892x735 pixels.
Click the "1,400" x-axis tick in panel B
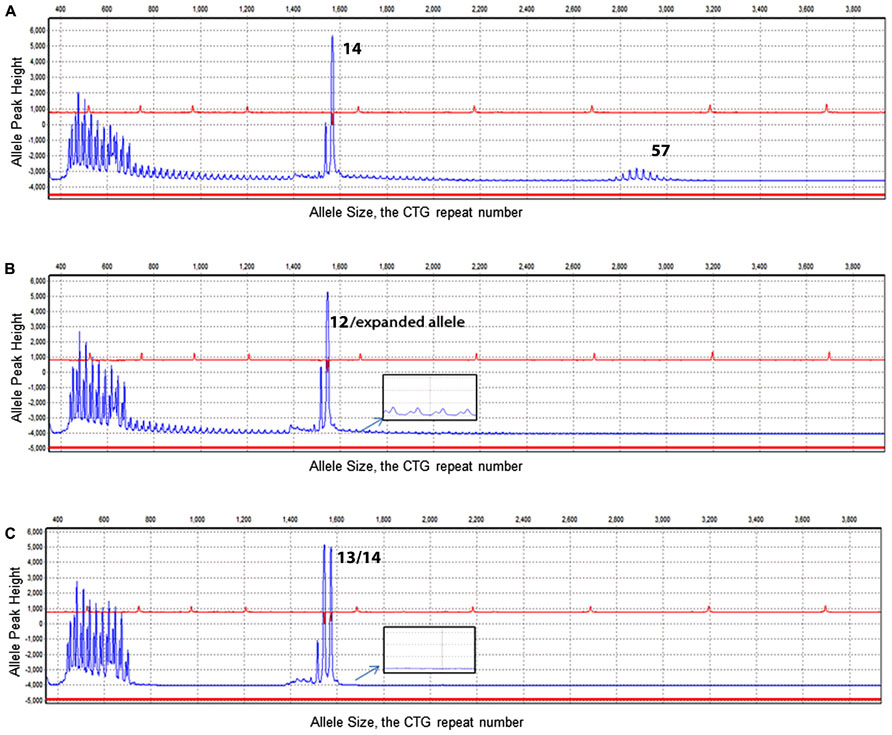(293, 266)
